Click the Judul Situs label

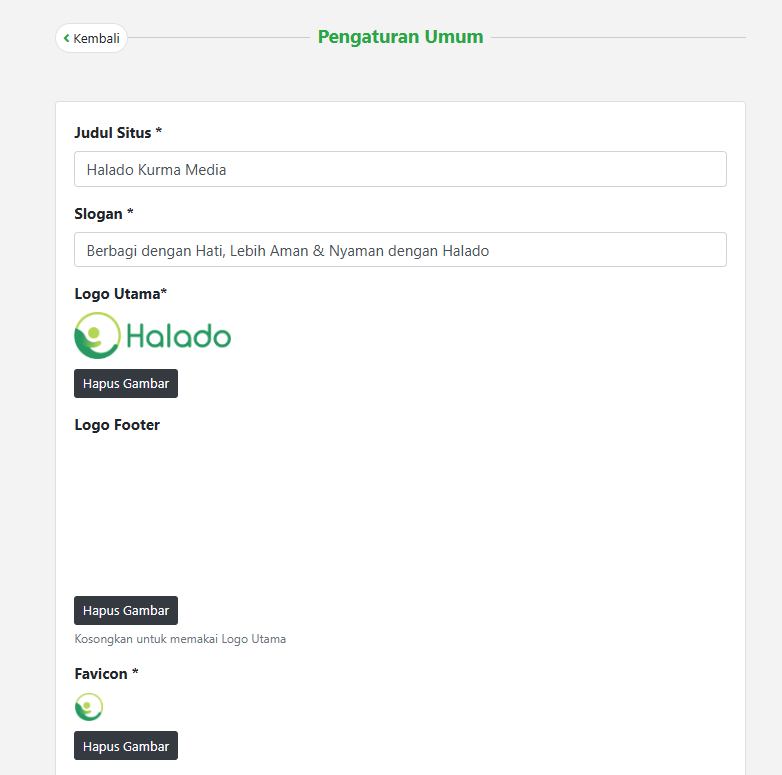(118, 132)
